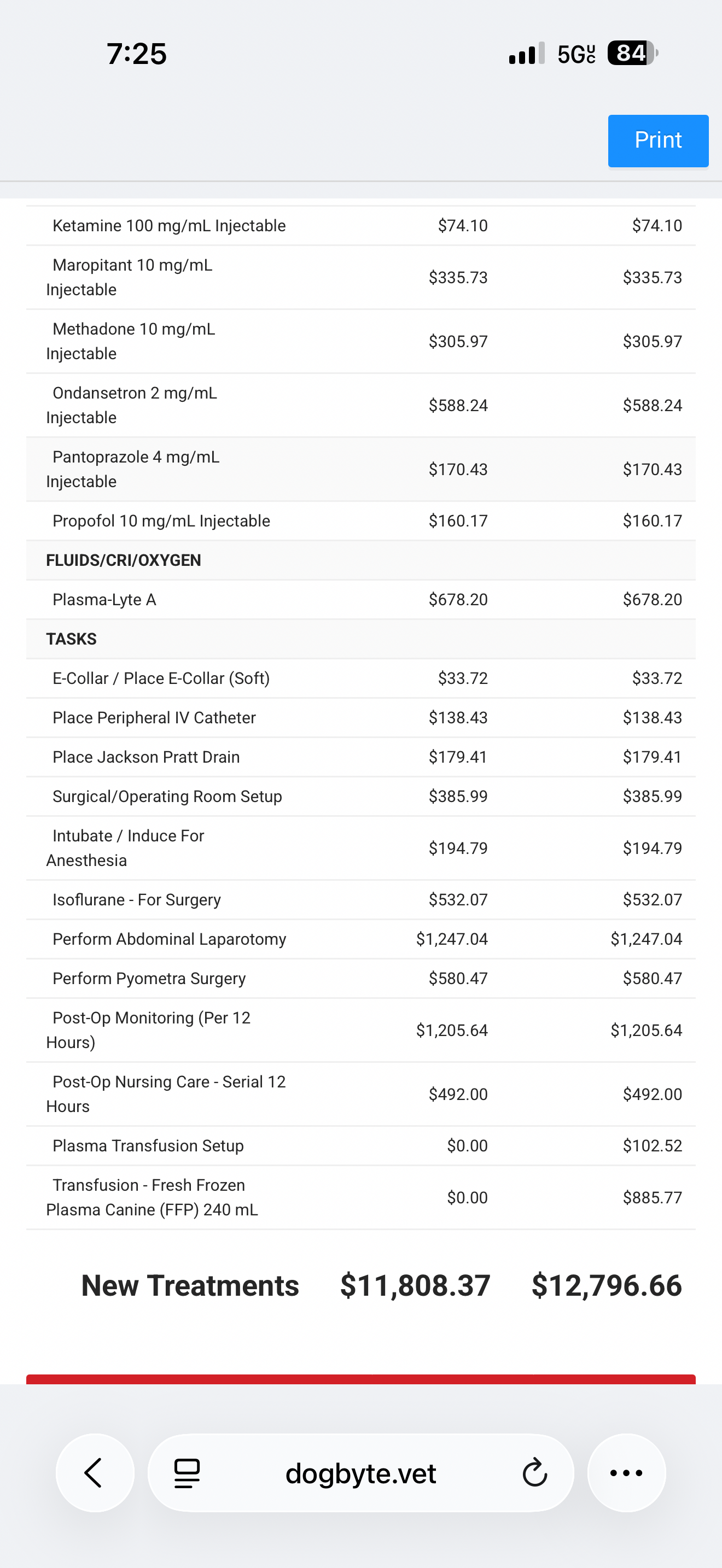The width and height of the screenshot is (722, 1568).
Task: Tap the blue Print button
Action: tap(657, 141)
